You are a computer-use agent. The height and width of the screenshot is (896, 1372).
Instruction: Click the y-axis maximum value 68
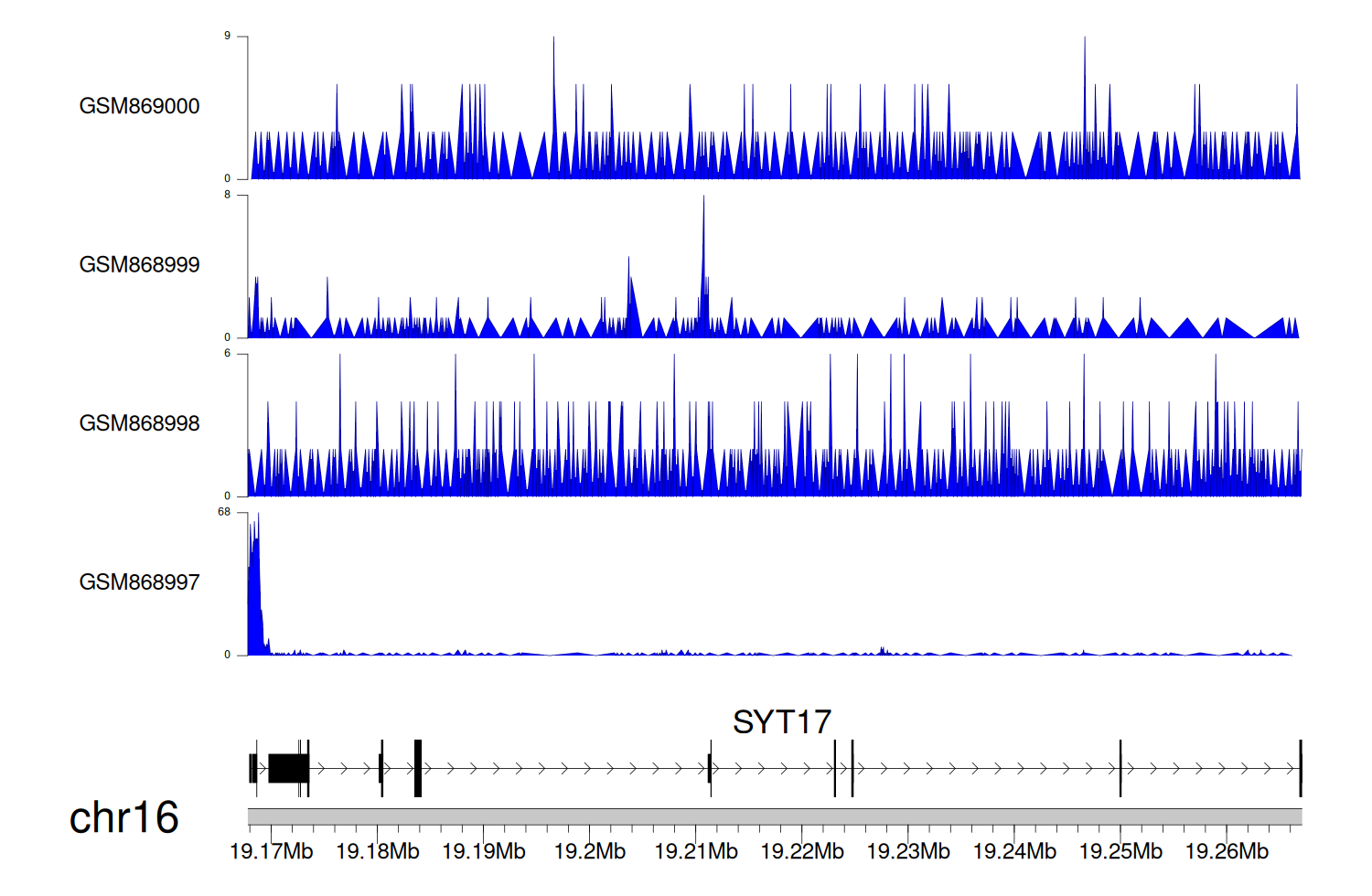224,512
